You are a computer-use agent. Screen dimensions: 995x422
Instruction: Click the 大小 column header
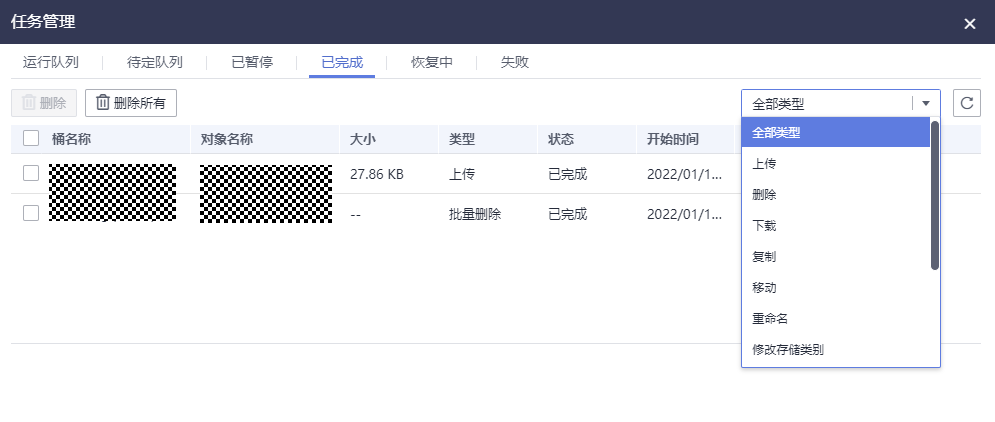pyautogui.click(x=363, y=139)
